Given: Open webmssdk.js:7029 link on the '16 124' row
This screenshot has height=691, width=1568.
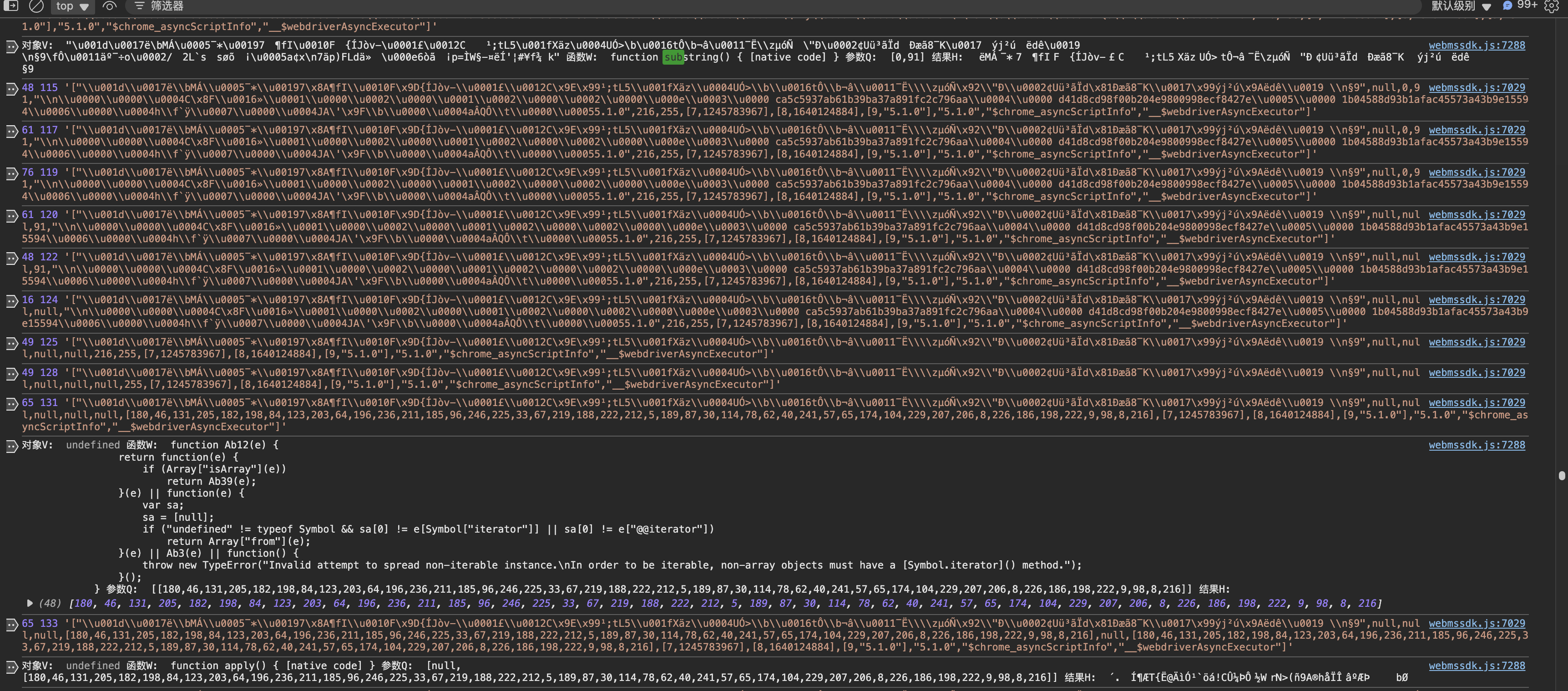Looking at the screenshot, I should 1477,300.
